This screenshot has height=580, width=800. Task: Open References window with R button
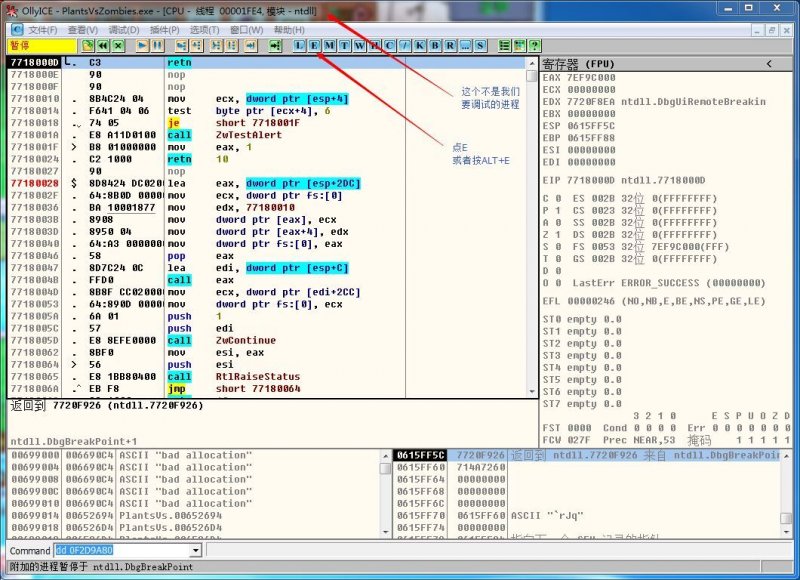pyautogui.click(x=450, y=45)
